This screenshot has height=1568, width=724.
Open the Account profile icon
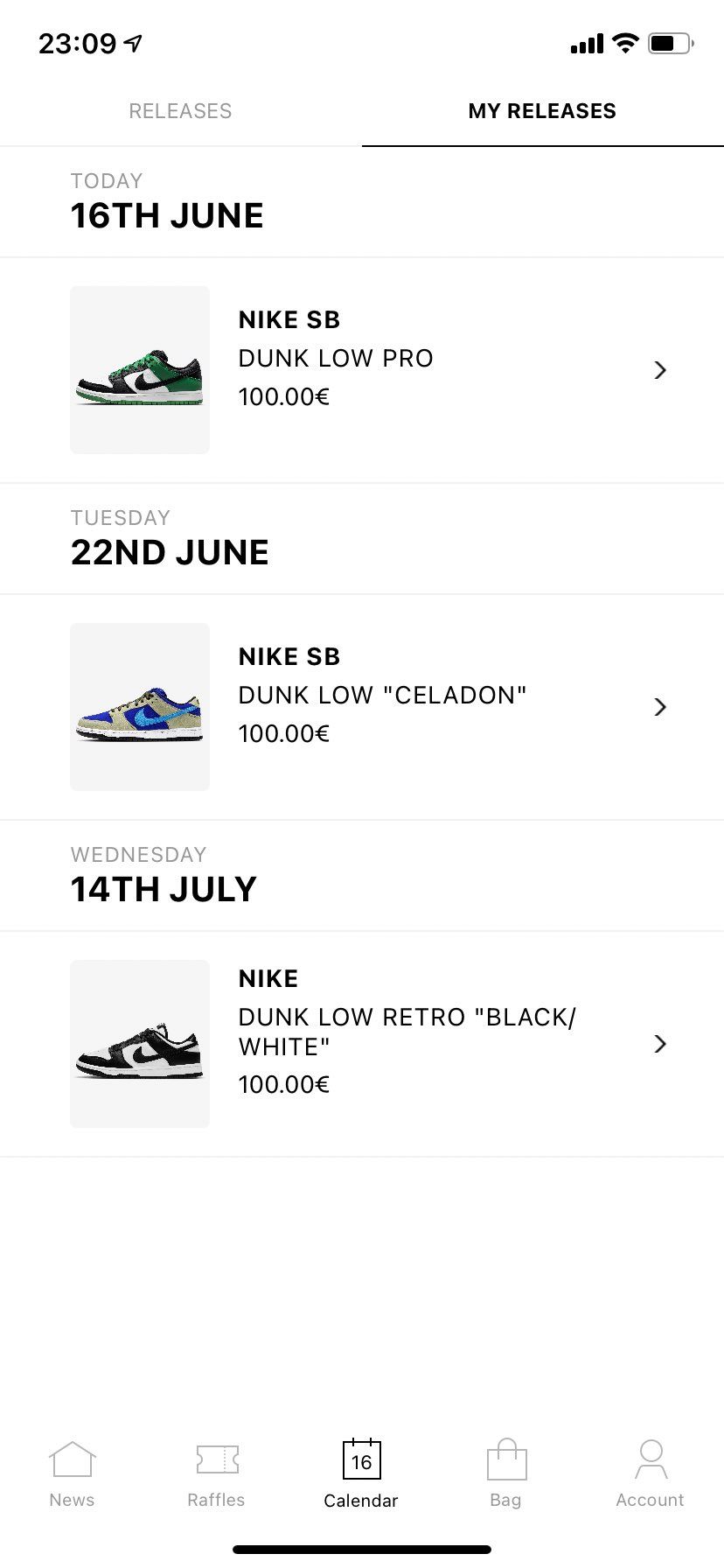click(x=651, y=1459)
